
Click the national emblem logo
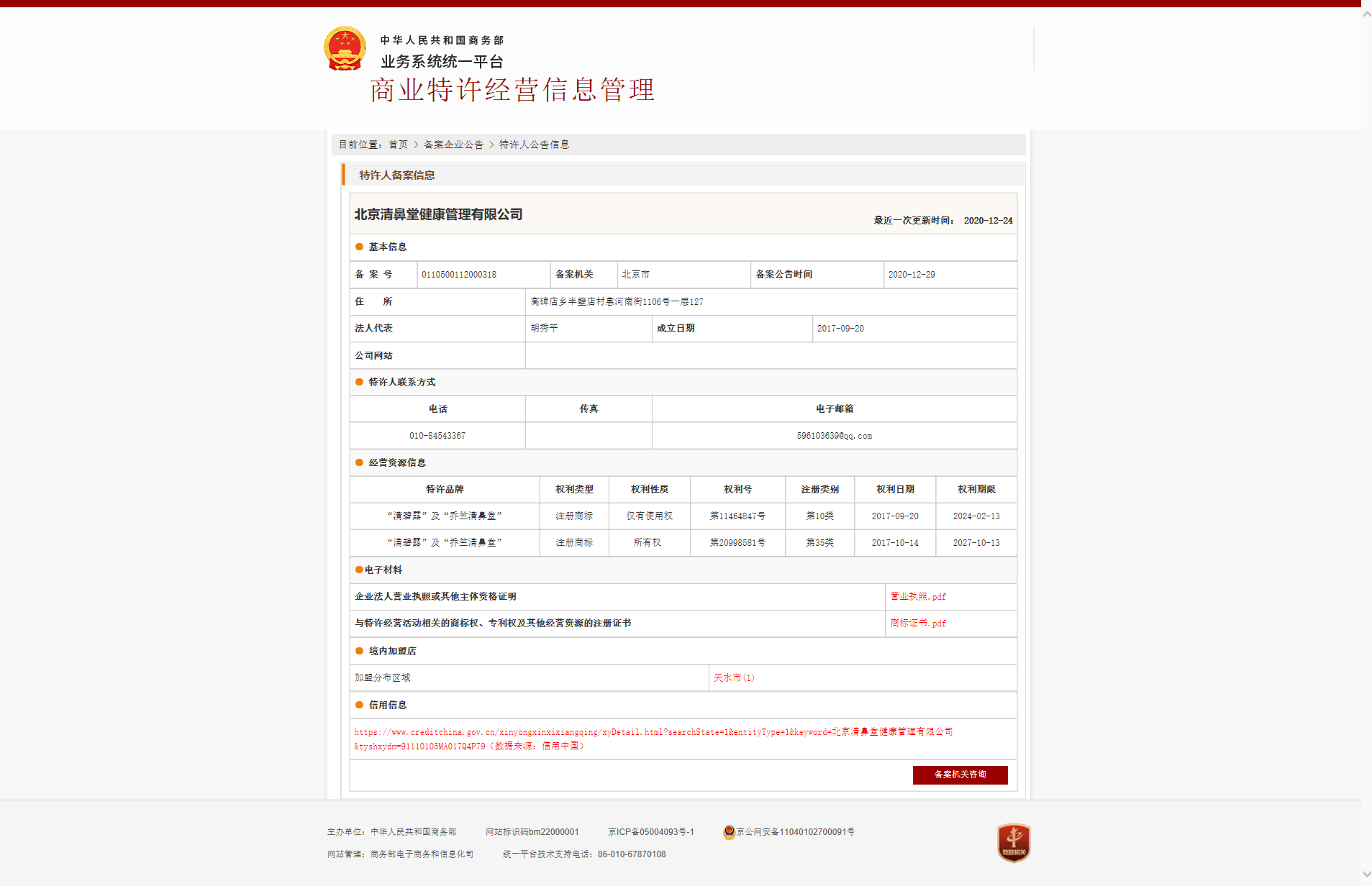coord(345,49)
